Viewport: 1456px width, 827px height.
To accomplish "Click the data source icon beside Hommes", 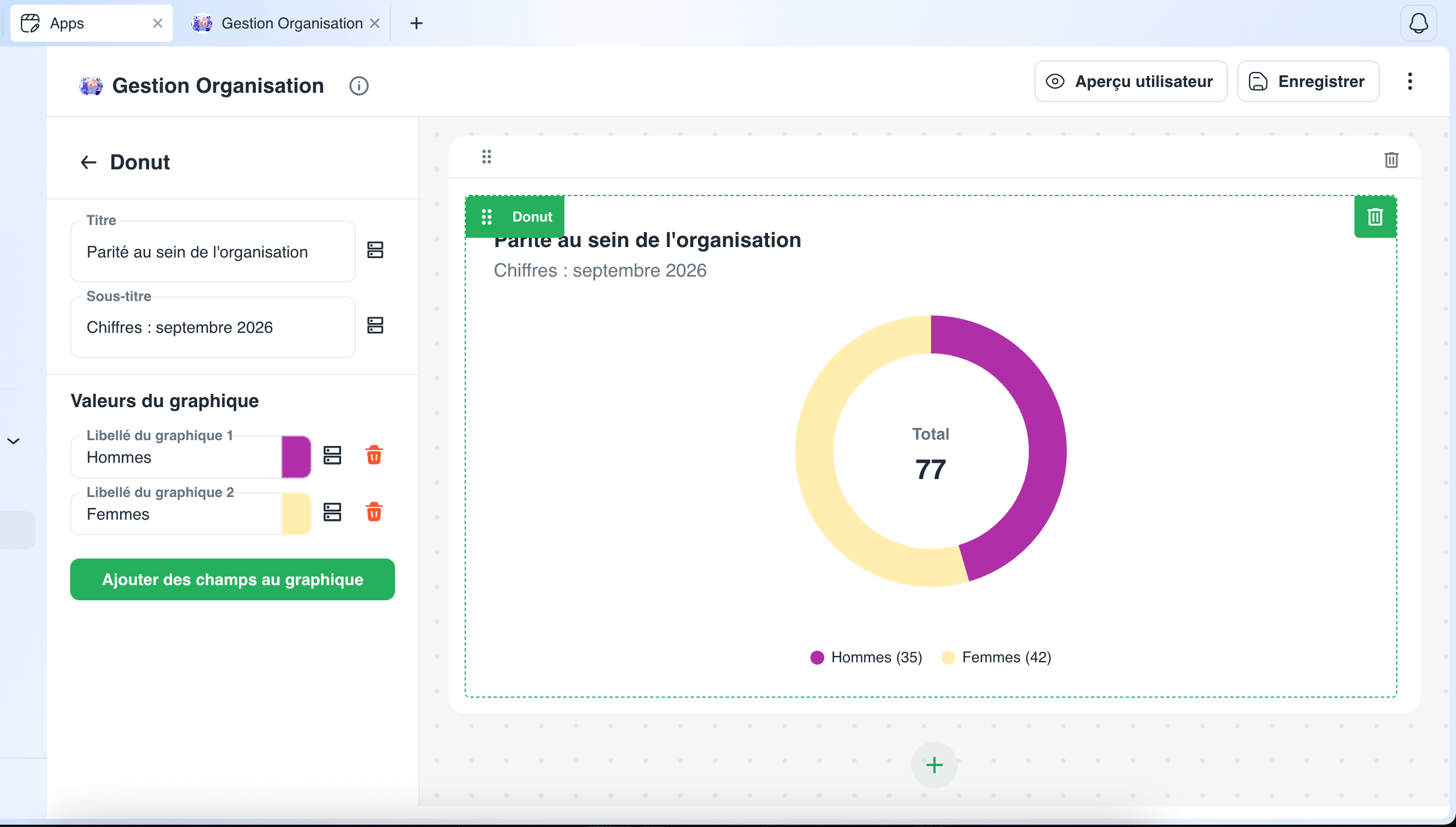I will point(332,455).
